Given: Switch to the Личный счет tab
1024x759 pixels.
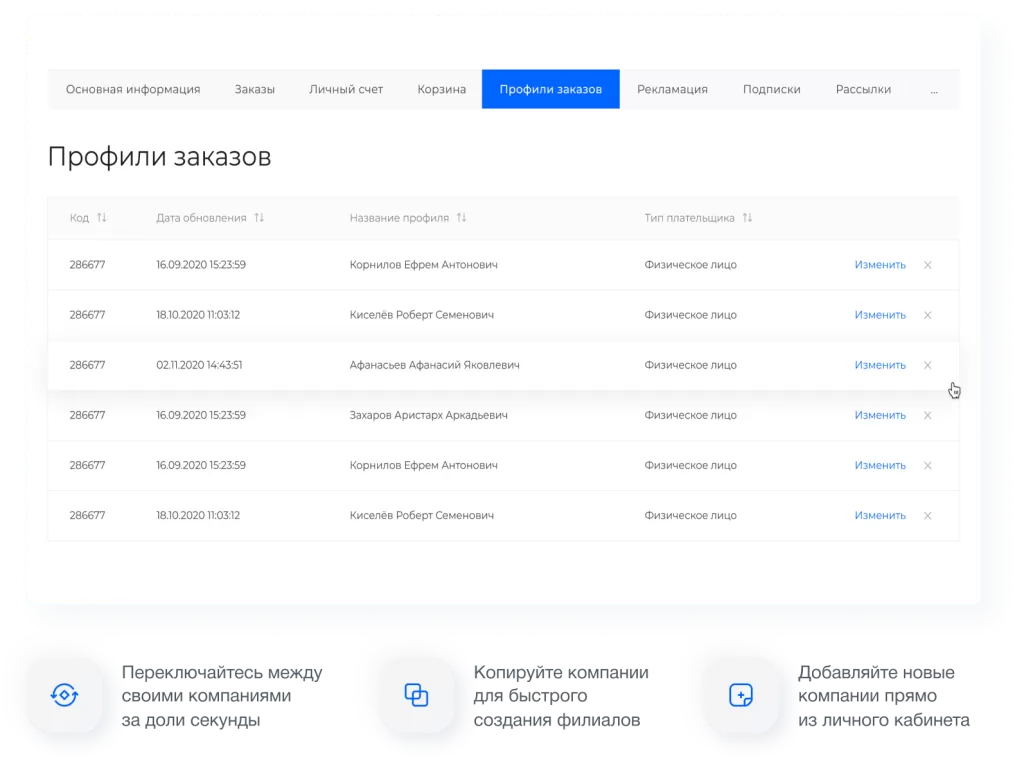Looking at the screenshot, I should tap(346, 89).
